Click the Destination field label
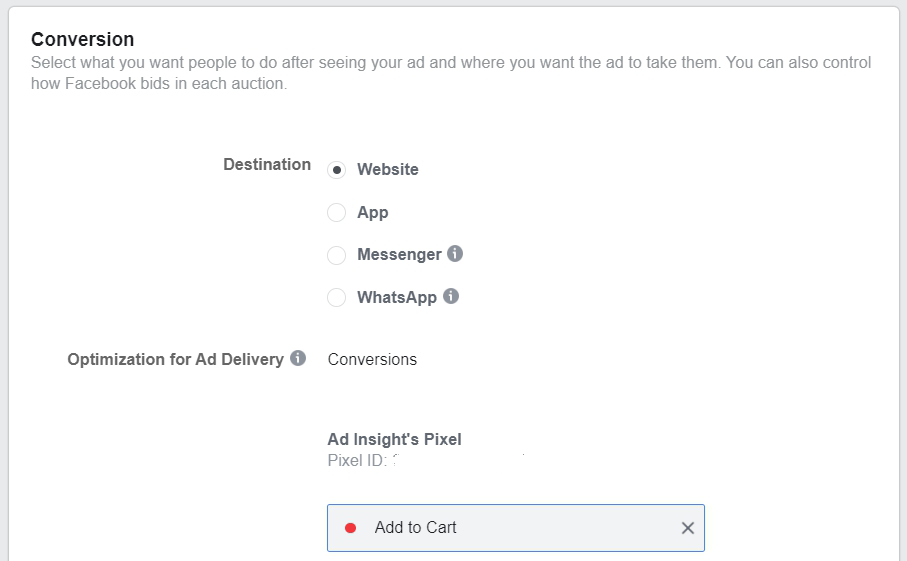907x561 pixels. [x=267, y=164]
